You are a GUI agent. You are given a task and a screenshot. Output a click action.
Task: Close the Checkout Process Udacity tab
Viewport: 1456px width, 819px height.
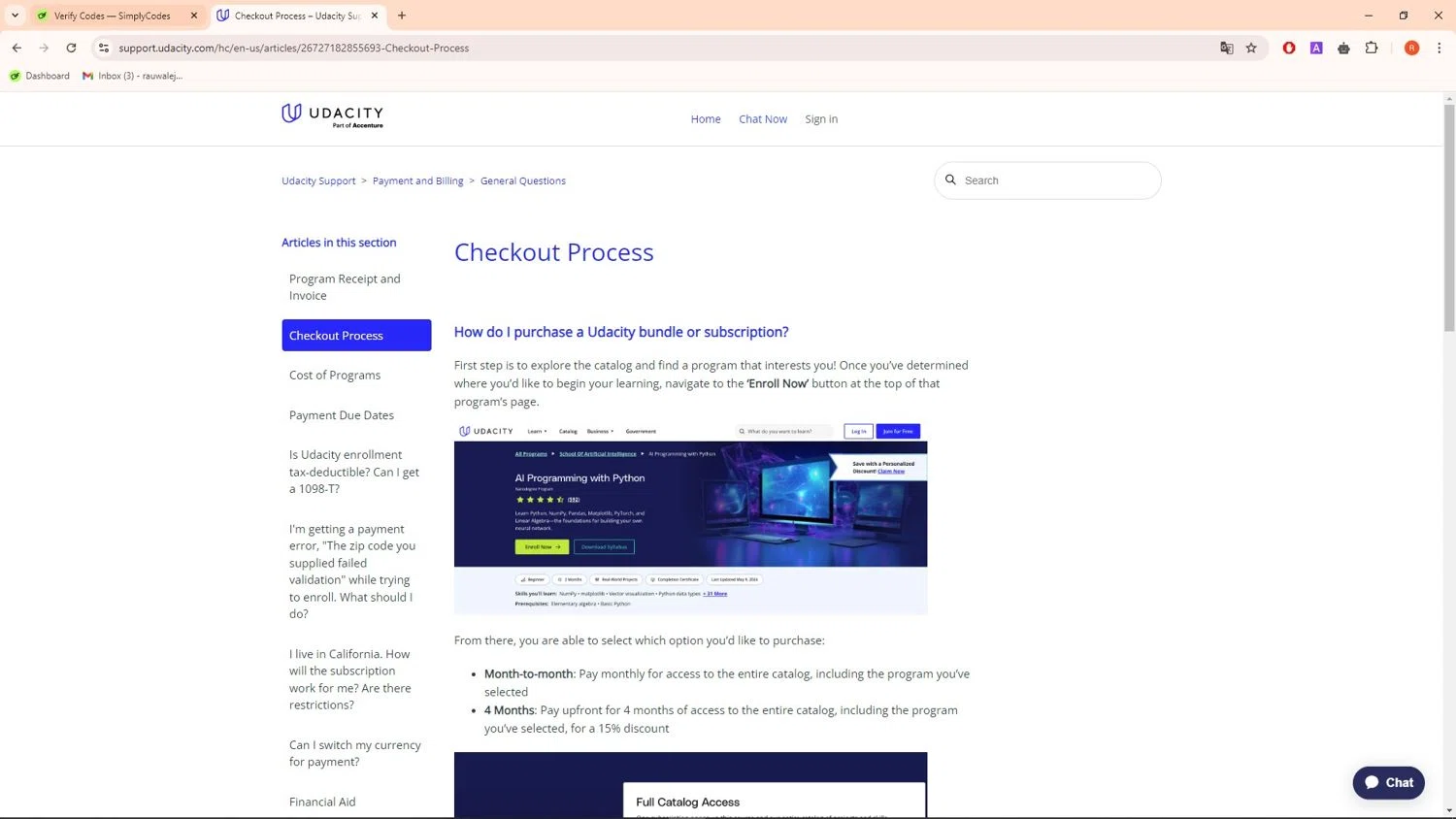point(375,16)
